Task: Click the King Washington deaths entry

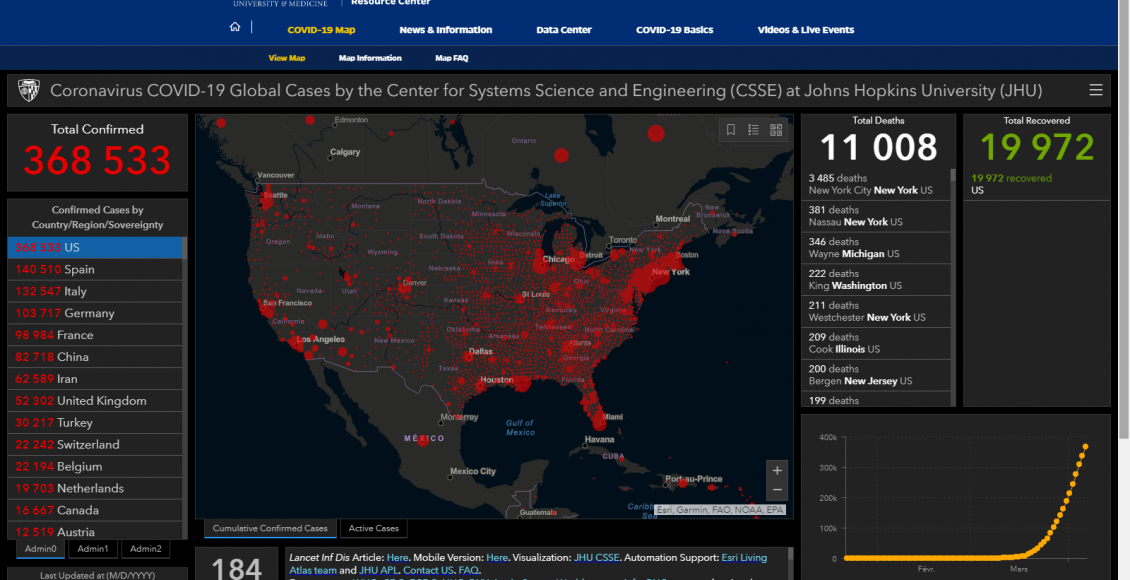Action: tap(876, 280)
